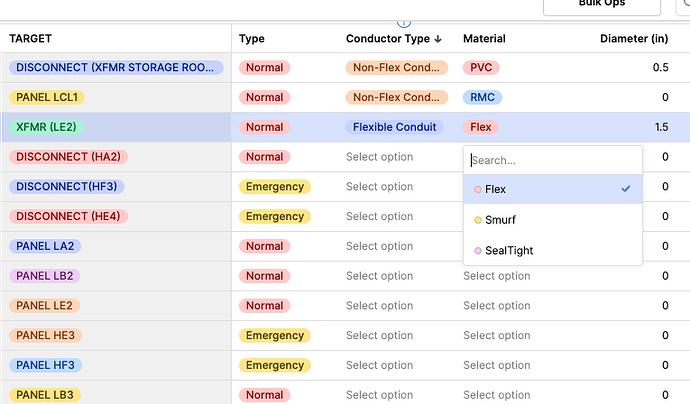This screenshot has width=690, height=404.
Task: Open Conductor Type Select option for DISCONNECT (HA2)
Action: (x=379, y=157)
